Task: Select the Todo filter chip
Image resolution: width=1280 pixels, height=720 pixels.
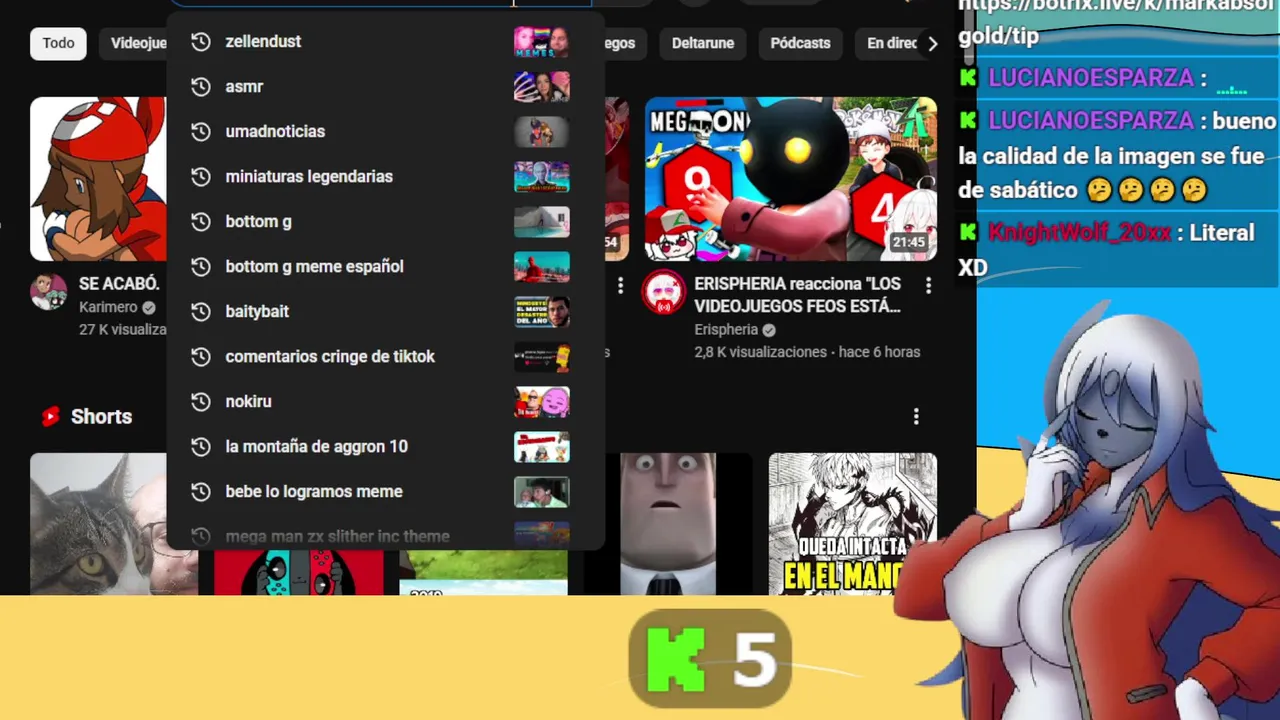Action: coord(58,43)
